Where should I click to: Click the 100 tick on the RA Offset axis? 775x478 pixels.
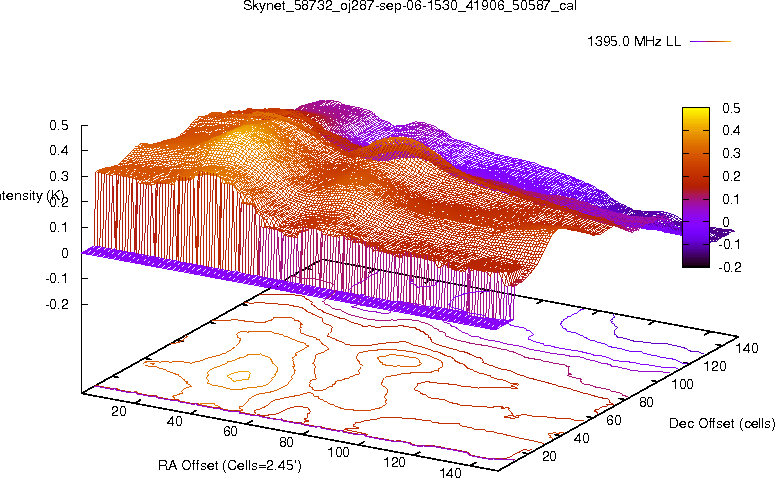[339, 452]
